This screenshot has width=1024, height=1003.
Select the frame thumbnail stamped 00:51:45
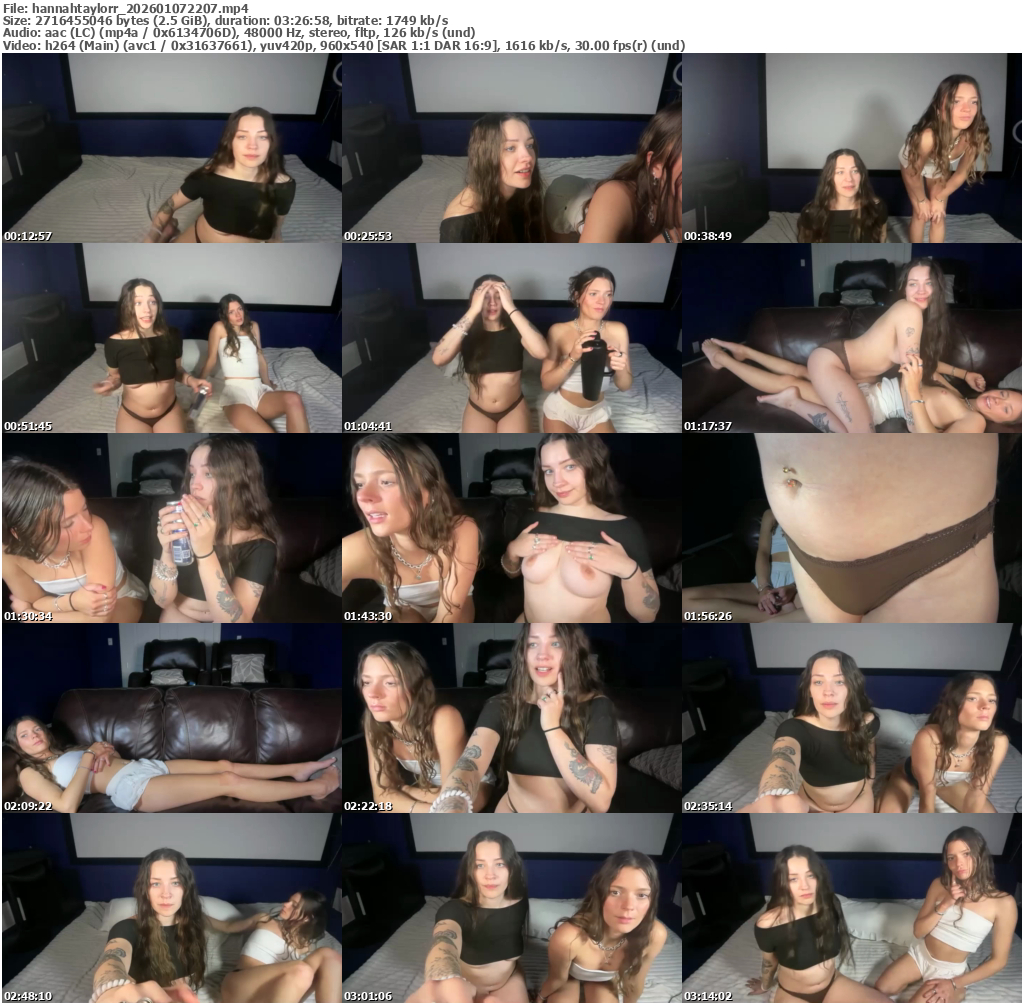tap(172, 338)
